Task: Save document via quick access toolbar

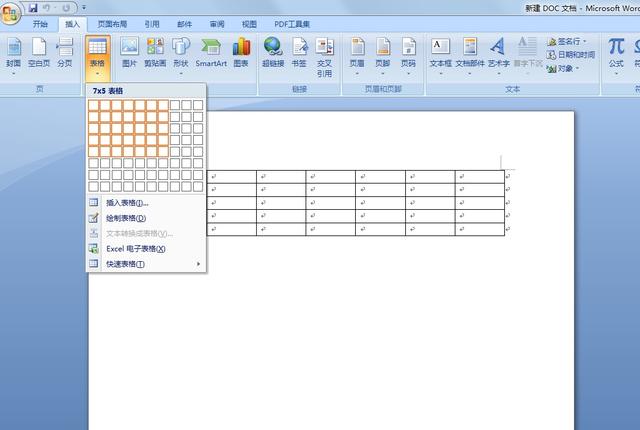Action: tap(33, 8)
